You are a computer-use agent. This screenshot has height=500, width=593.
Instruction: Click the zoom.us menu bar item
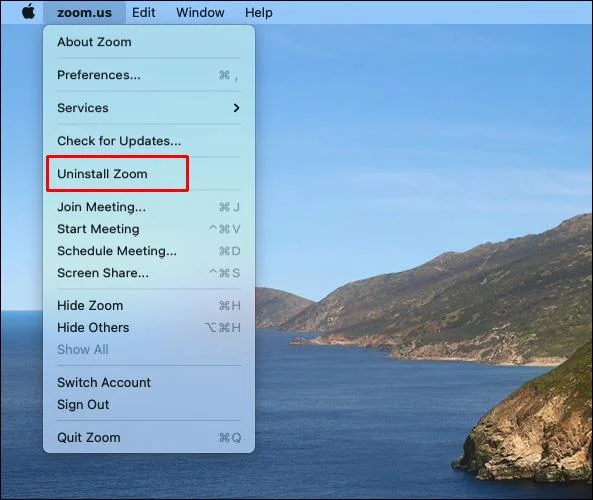click(84, 12)
